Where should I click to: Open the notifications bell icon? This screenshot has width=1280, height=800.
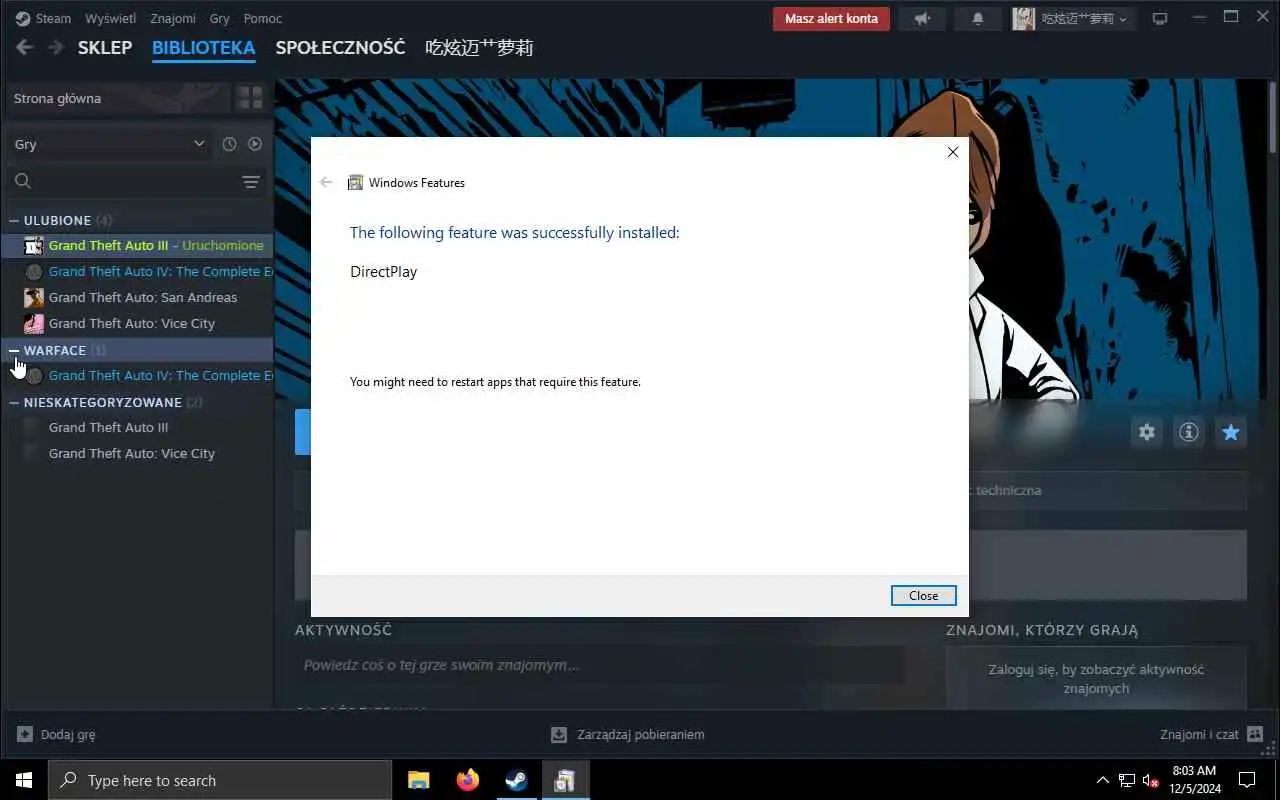point(978,18)
